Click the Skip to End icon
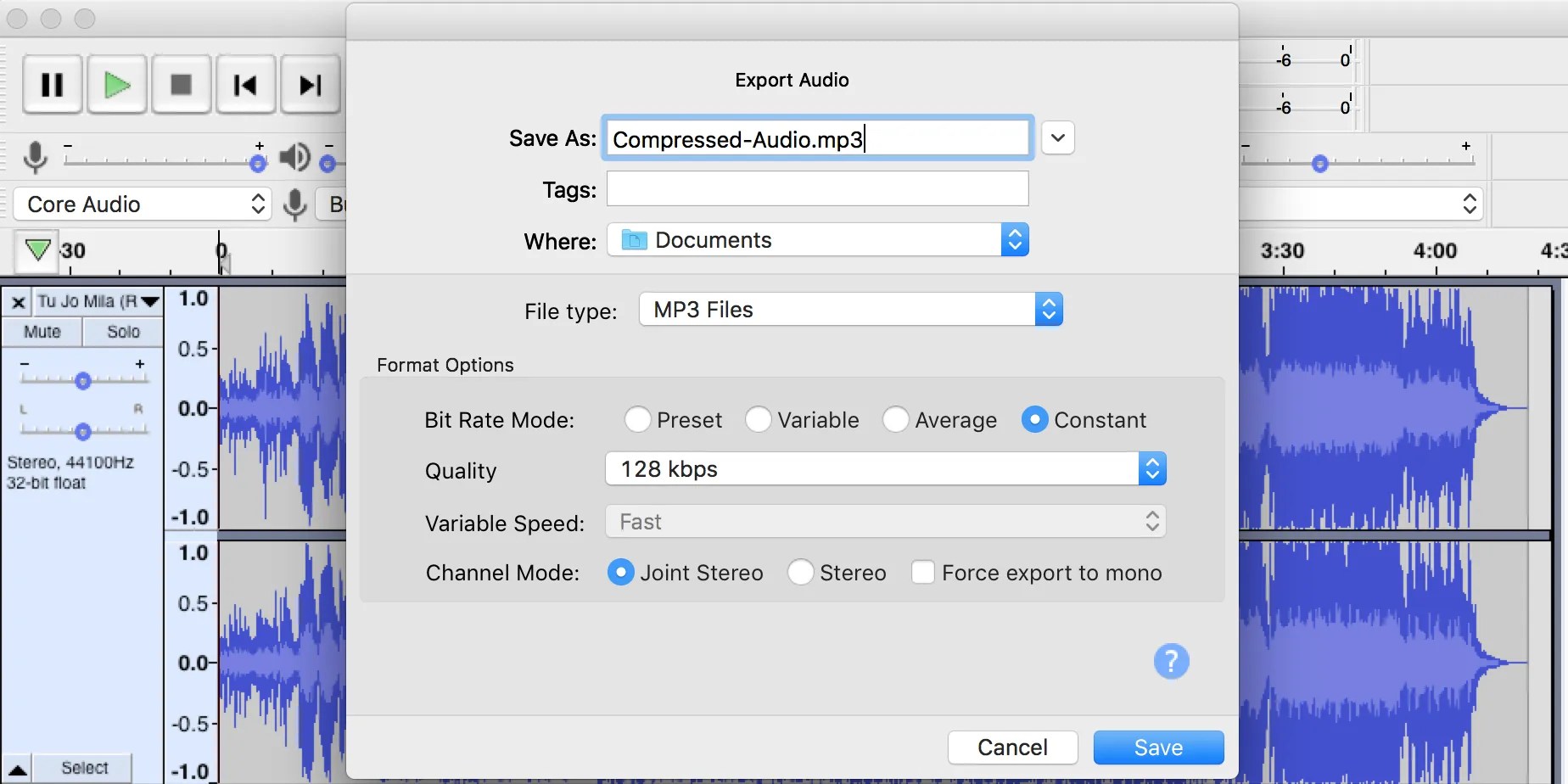The image size is (1568, 784). tap(309, 84)
